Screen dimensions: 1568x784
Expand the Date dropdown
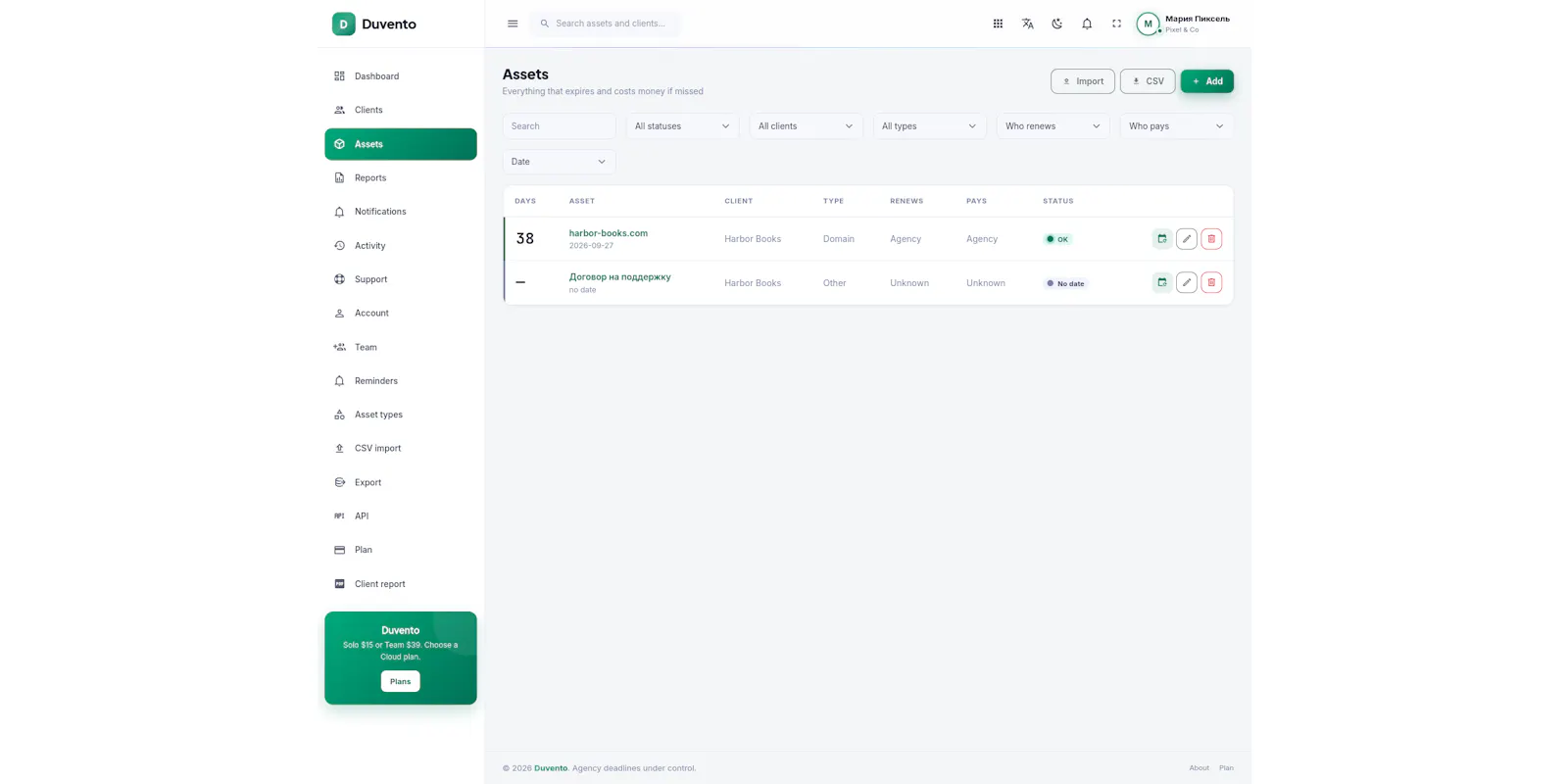559,162
